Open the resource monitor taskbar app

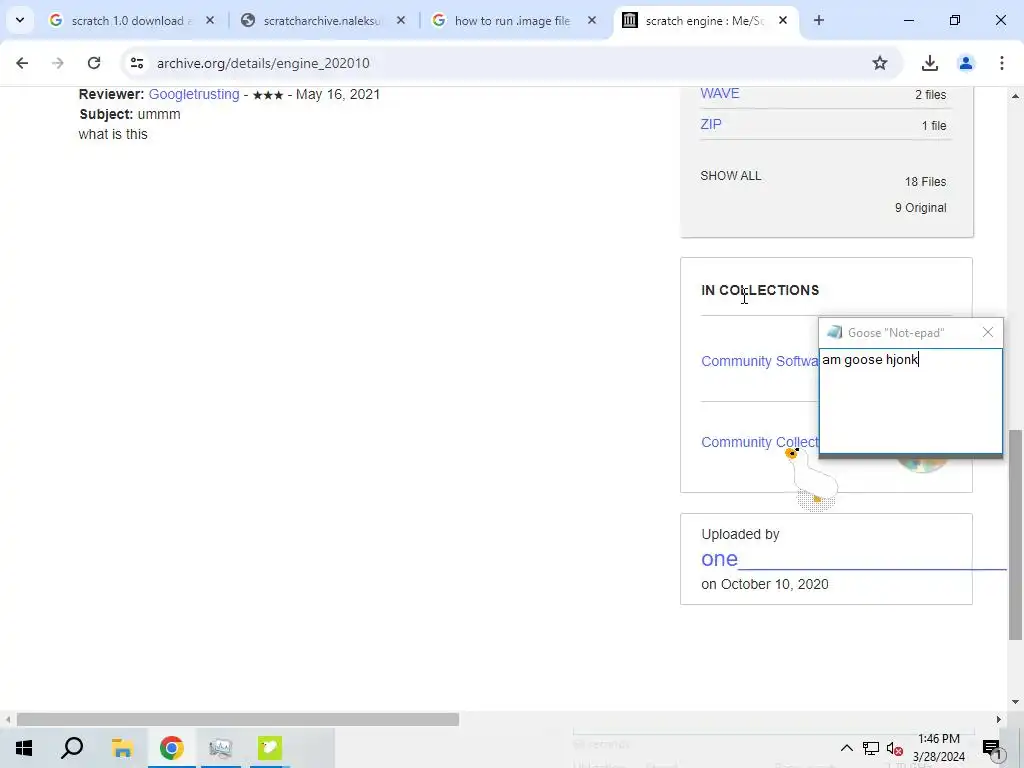[220, 748]
